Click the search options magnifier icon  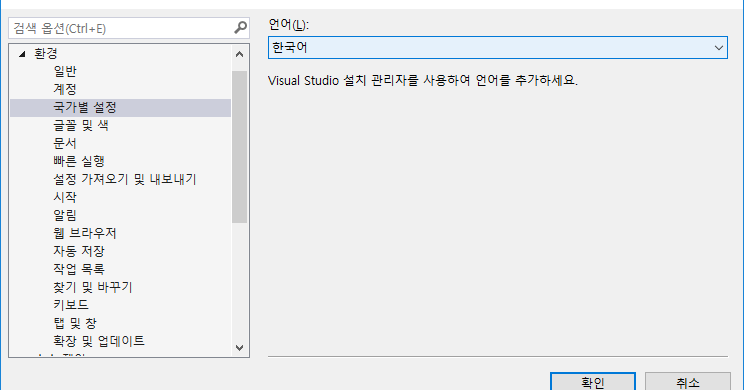tap(241, 28)
